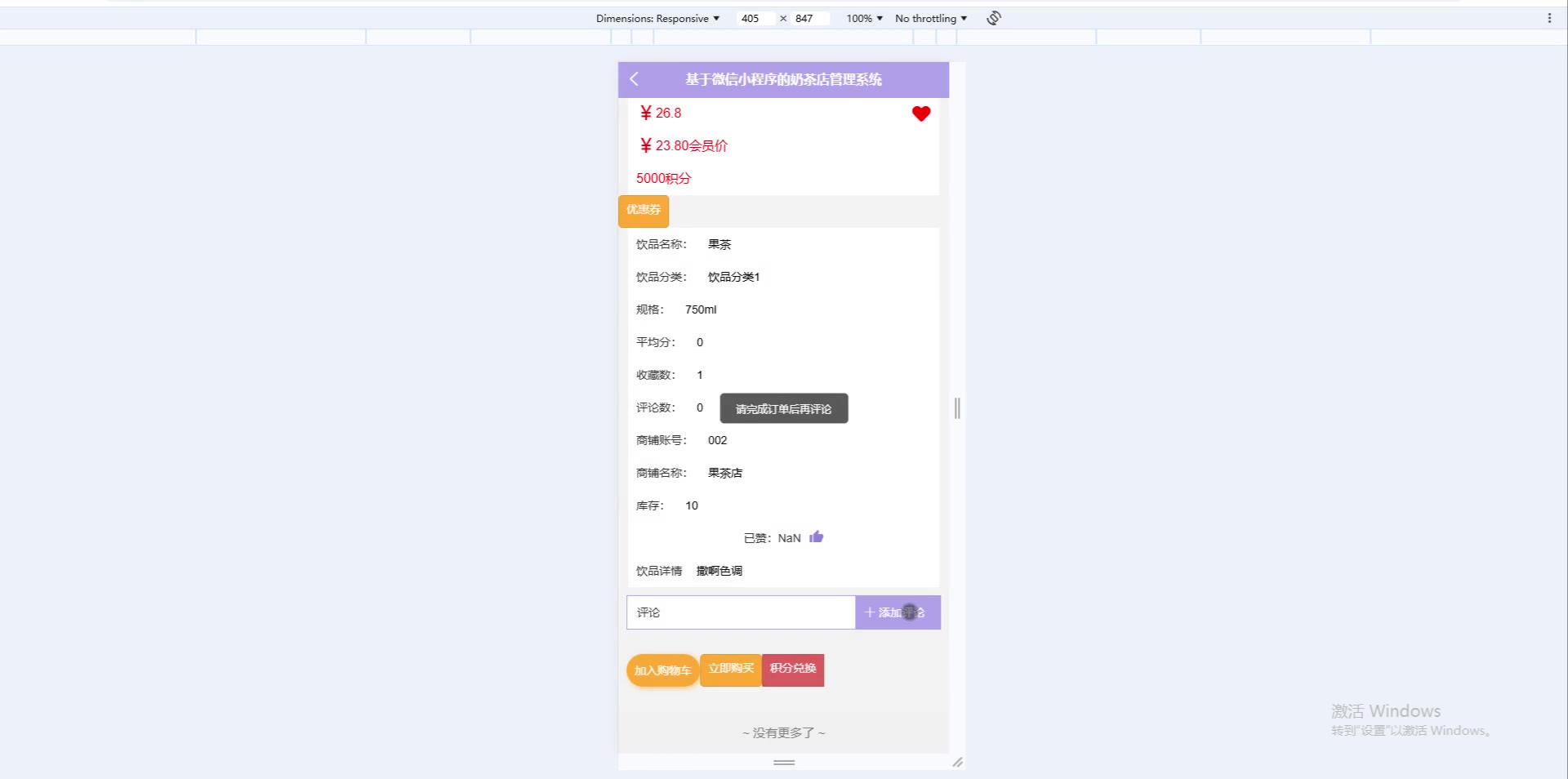This screenshot has width=1568, height=779.
Task: Click the ¥23.80会员价 member price
Action: (684, 145)
